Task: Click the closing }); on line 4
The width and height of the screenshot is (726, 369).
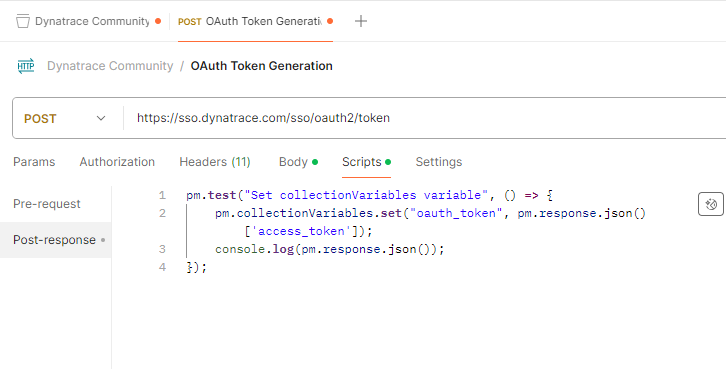Action: (196, 268)
